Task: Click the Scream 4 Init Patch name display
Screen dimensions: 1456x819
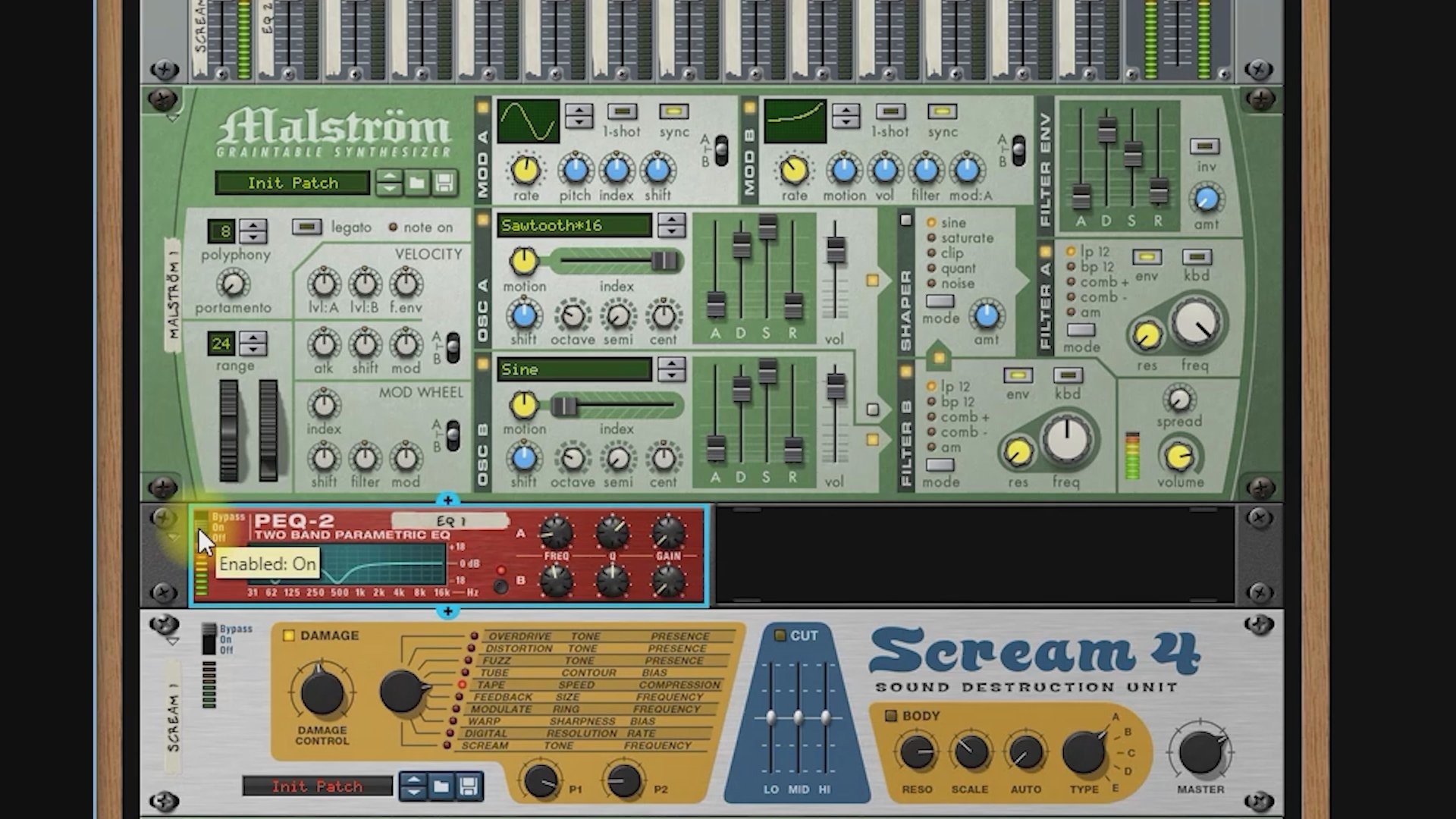Action: 318,786
